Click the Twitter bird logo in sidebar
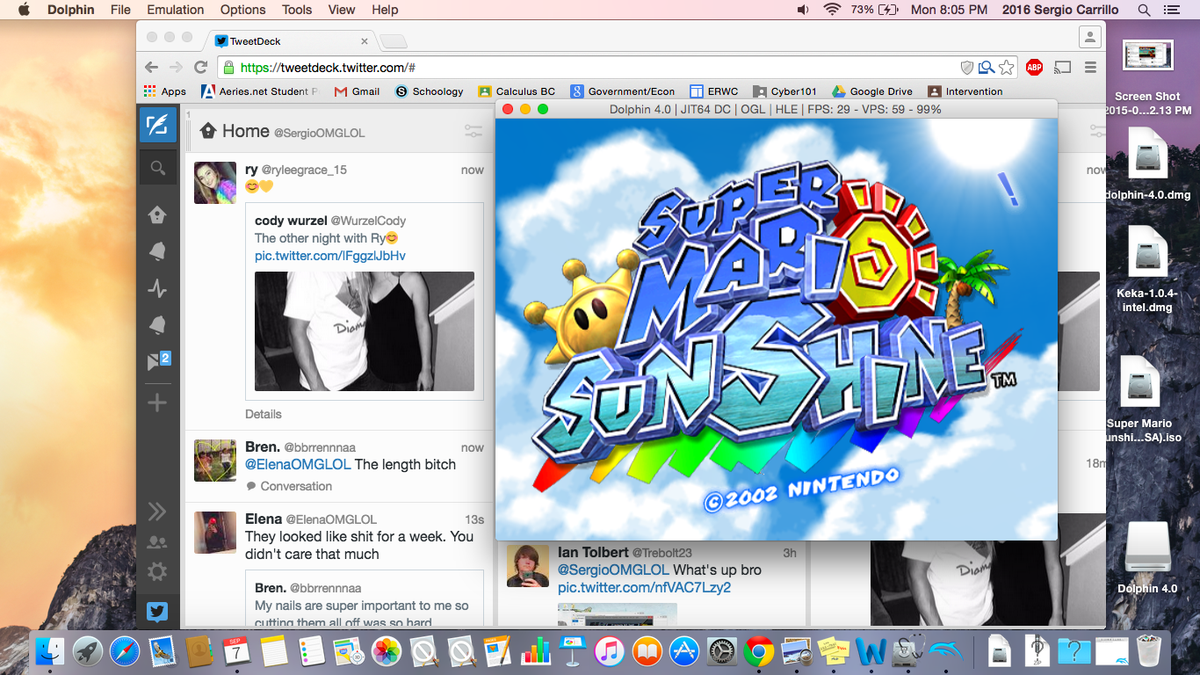 [157, 612]
